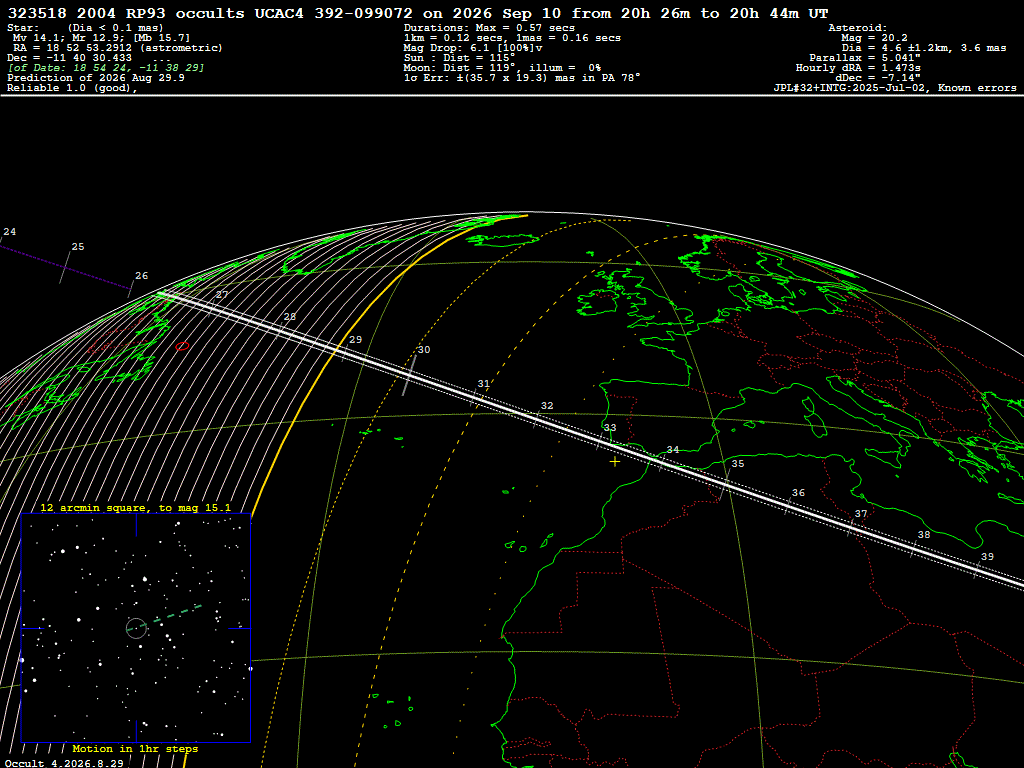Click 'Motion in 1hr steps' label
The image size is (1024, 768).
click(135, 748)
